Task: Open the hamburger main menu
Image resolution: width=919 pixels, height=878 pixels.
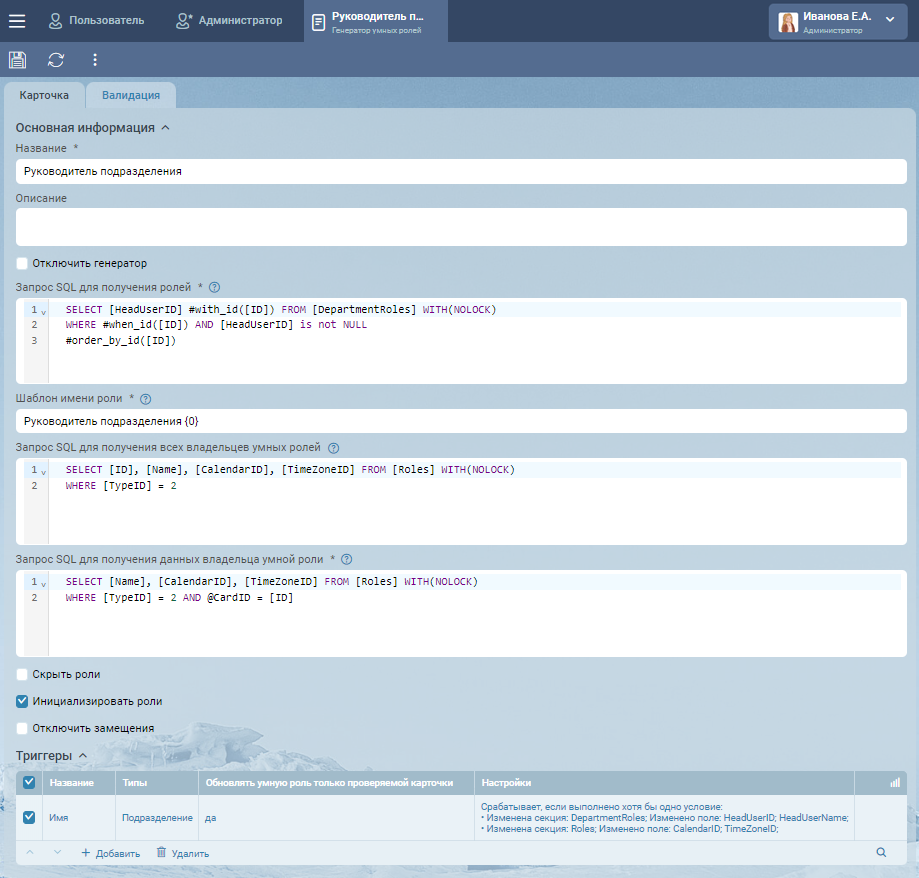Action: click(x=17, y=21)
